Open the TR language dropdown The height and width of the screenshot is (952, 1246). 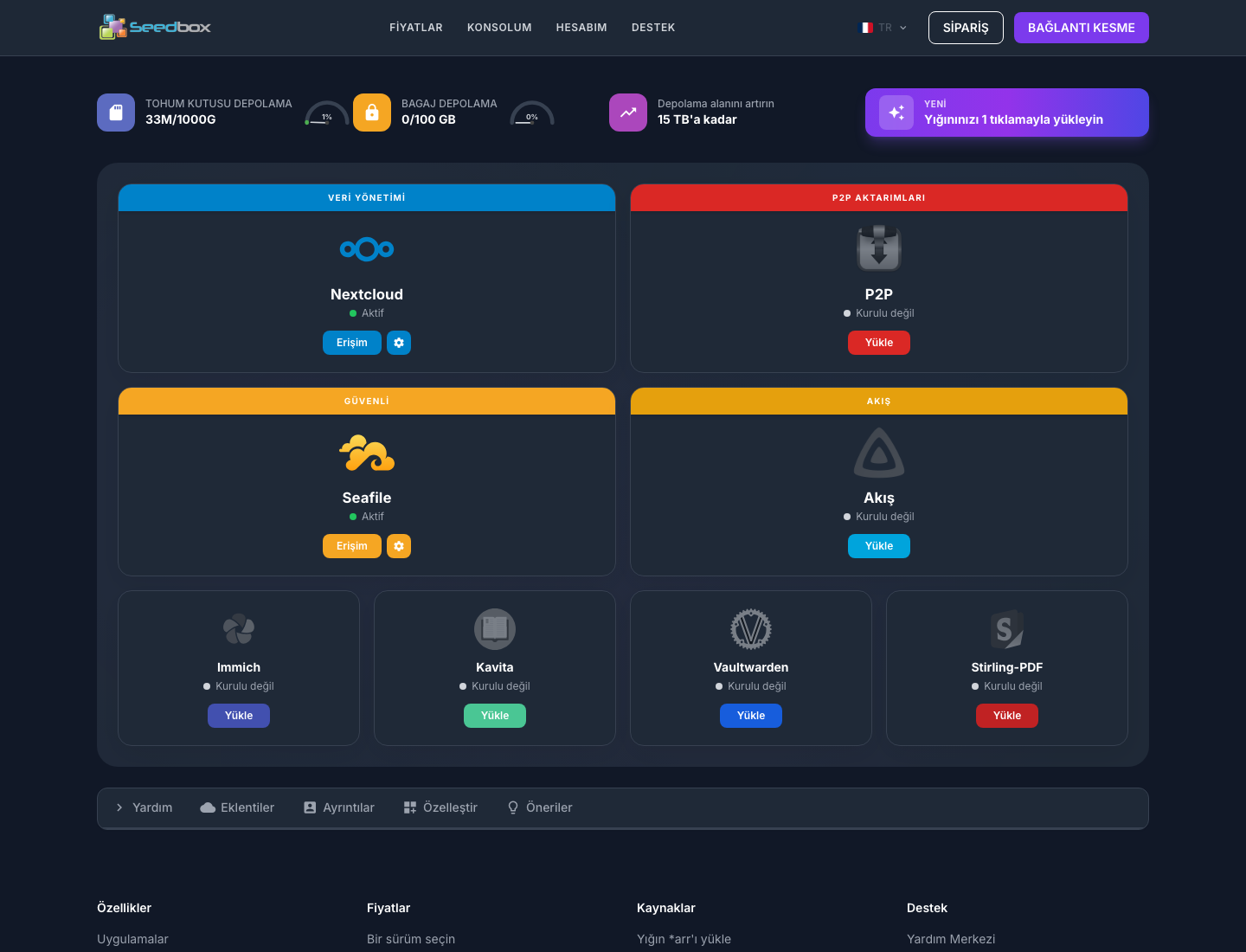click(883, 28)
